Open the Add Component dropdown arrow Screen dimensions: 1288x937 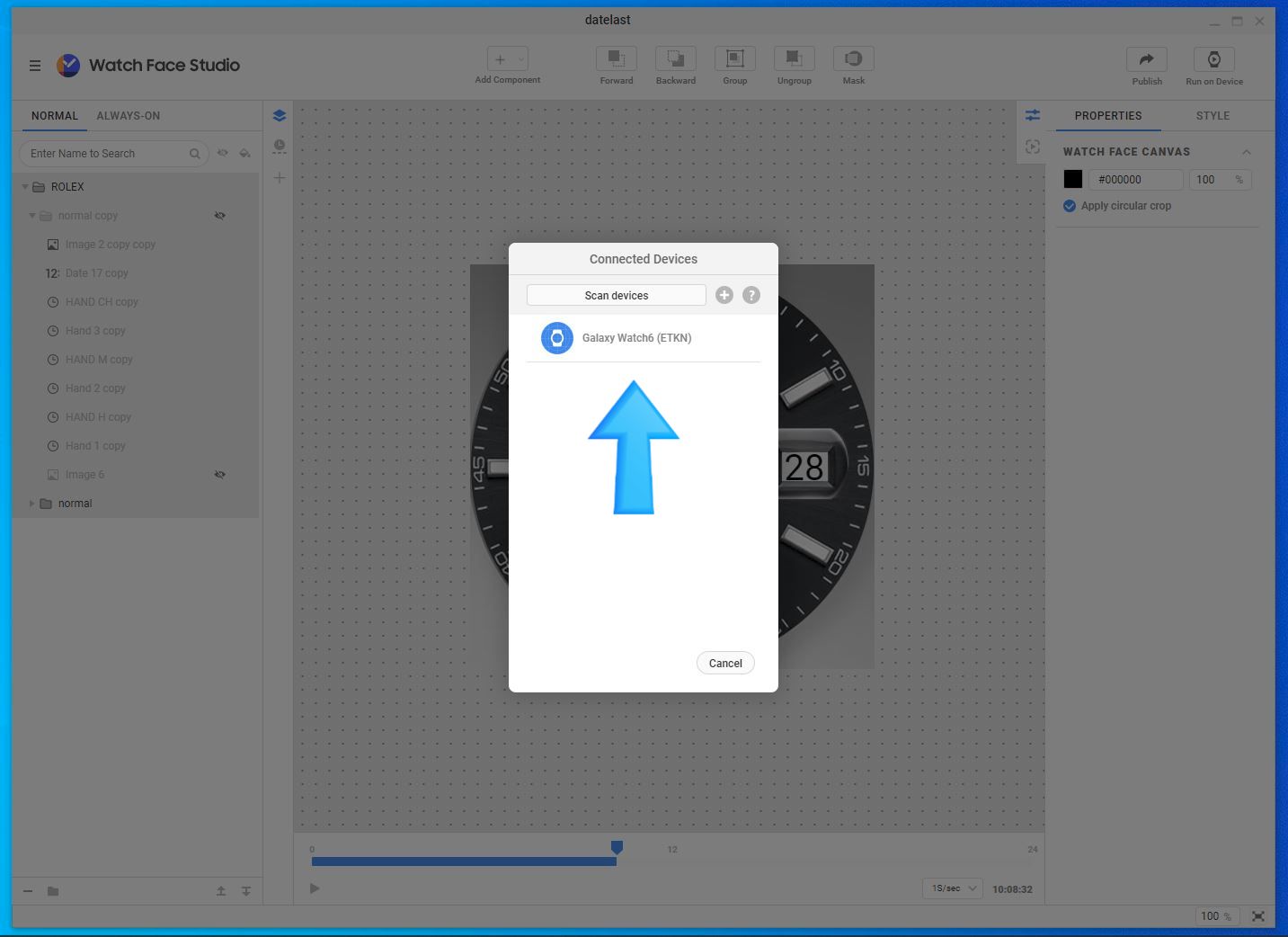[x=521, y=59]
